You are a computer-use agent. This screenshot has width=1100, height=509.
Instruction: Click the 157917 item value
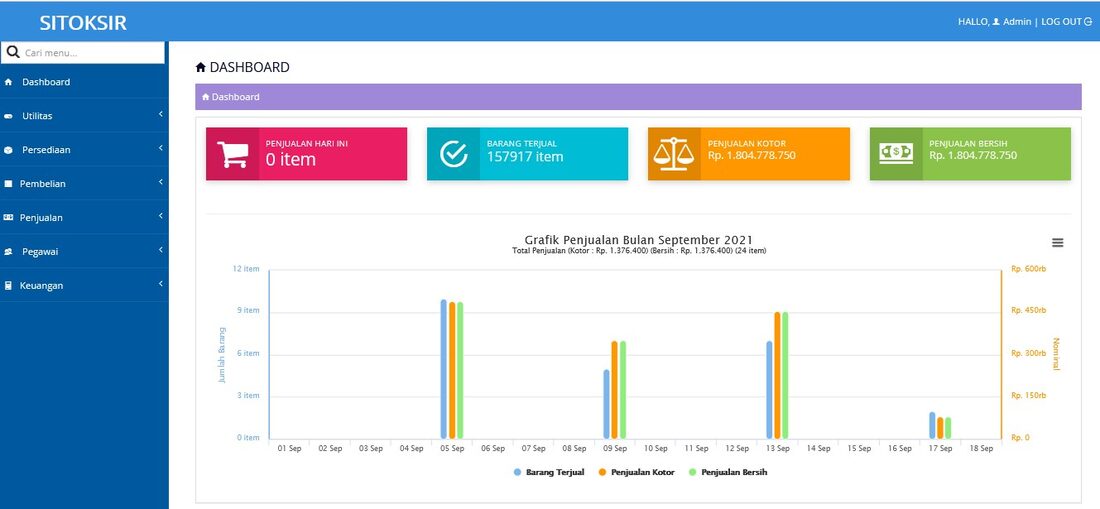coord(525,156)
